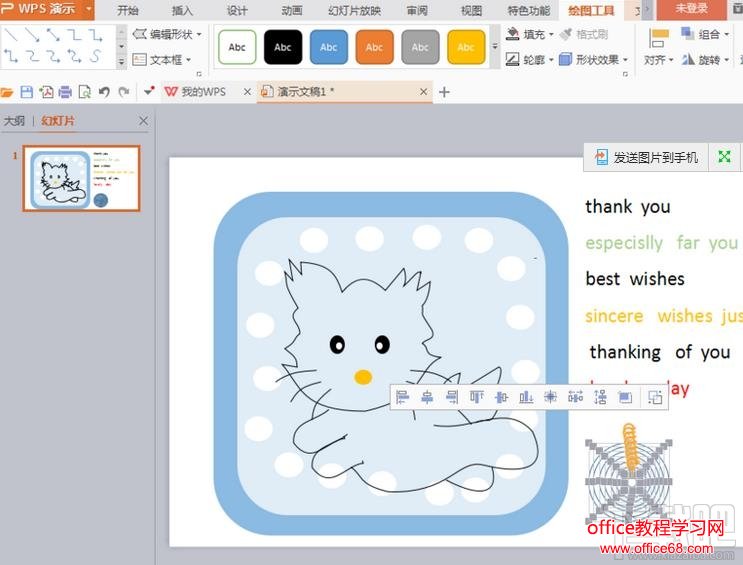Image resolution: width=743 pixels, height=565 pixels.
Task: Select the Format Painter (格式刷) tool
Action: coord(583,34)
